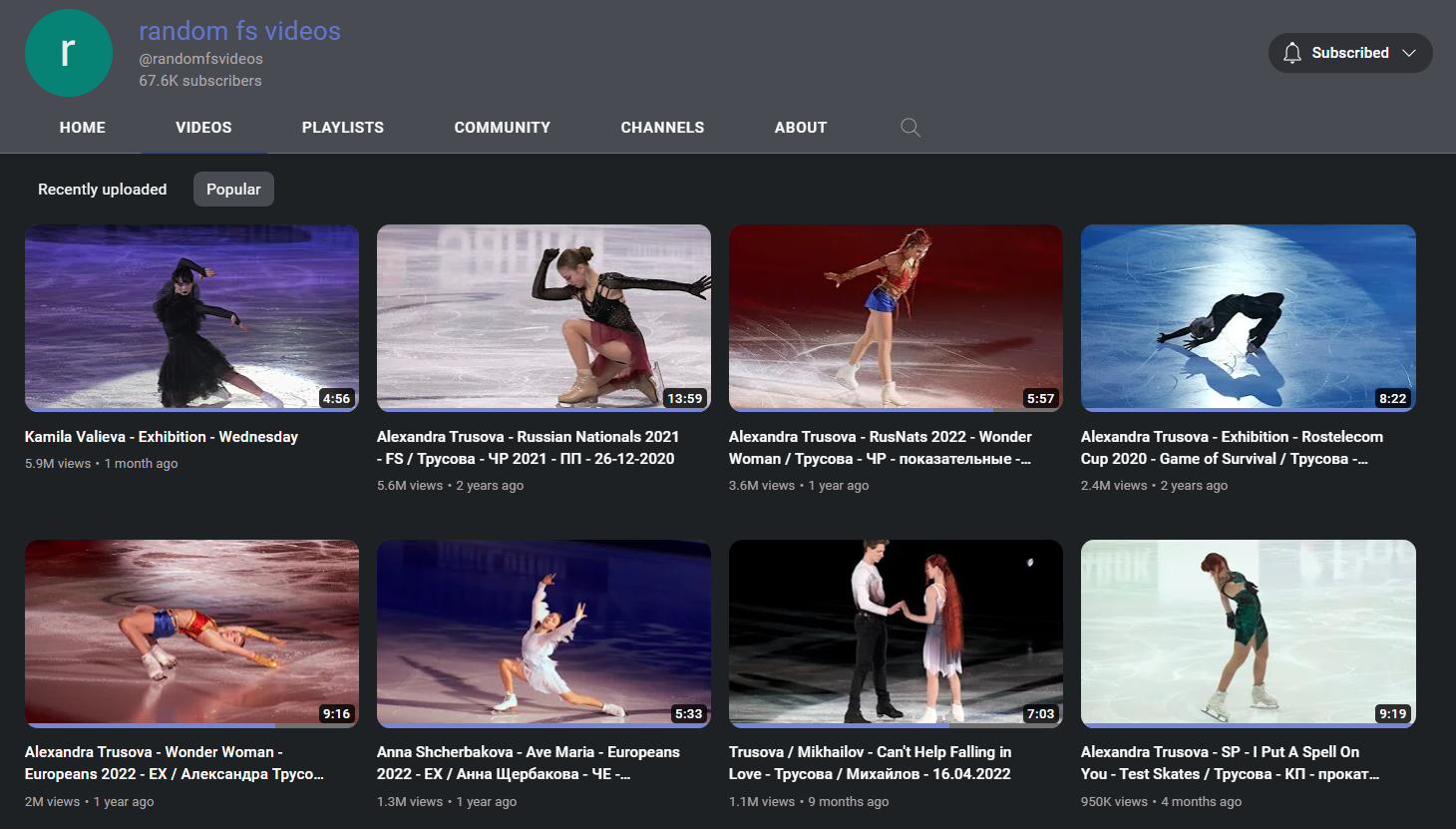Select the Recently uploaded sort chip

[102, 190]
